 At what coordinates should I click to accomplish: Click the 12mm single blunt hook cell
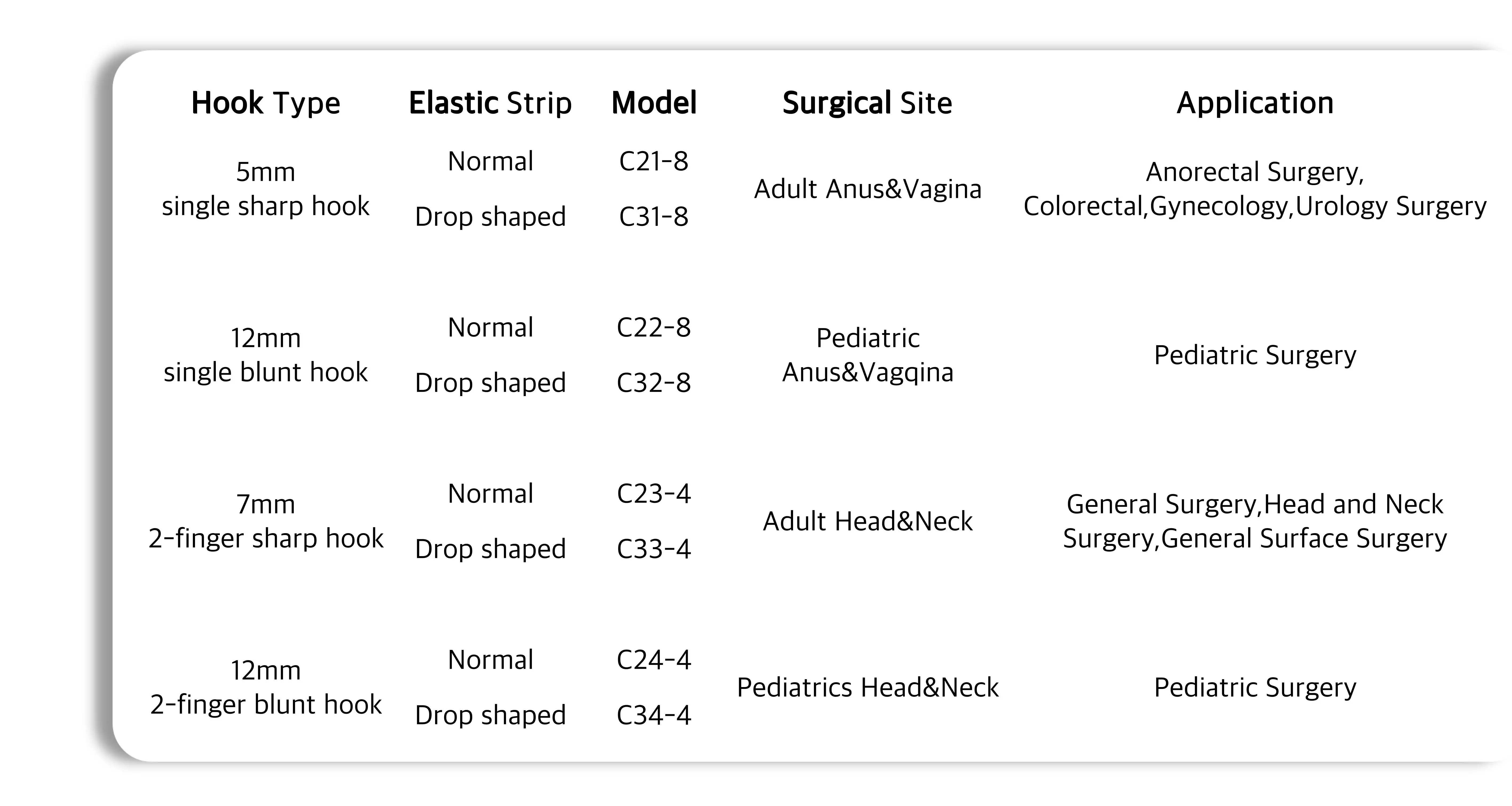coord(265,355)
